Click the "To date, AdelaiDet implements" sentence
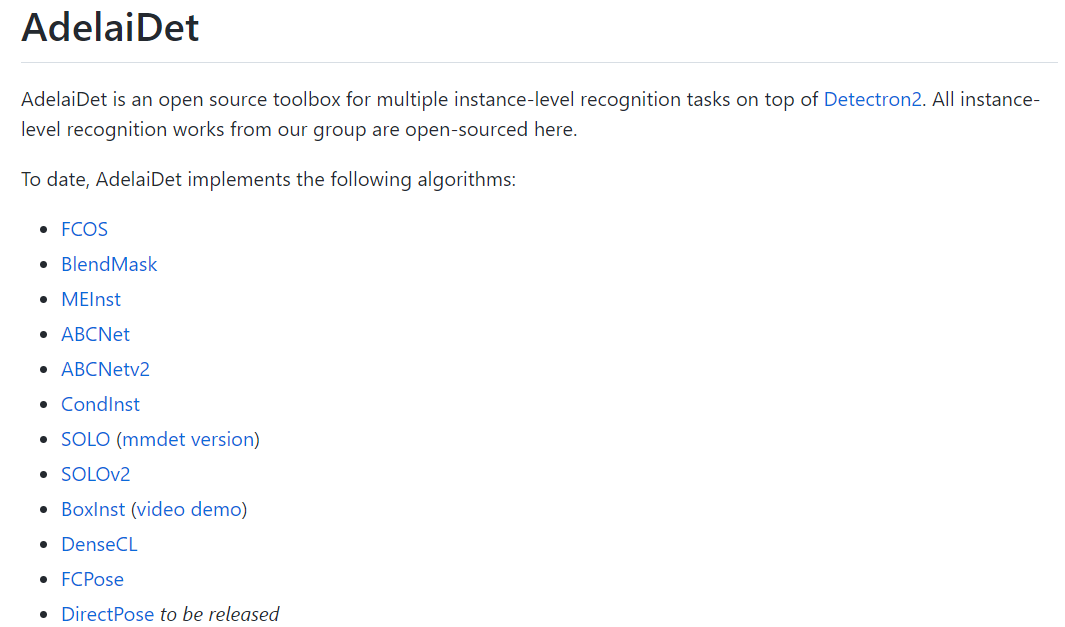This screenshot has width=1065, height=627. pos(268,181)
